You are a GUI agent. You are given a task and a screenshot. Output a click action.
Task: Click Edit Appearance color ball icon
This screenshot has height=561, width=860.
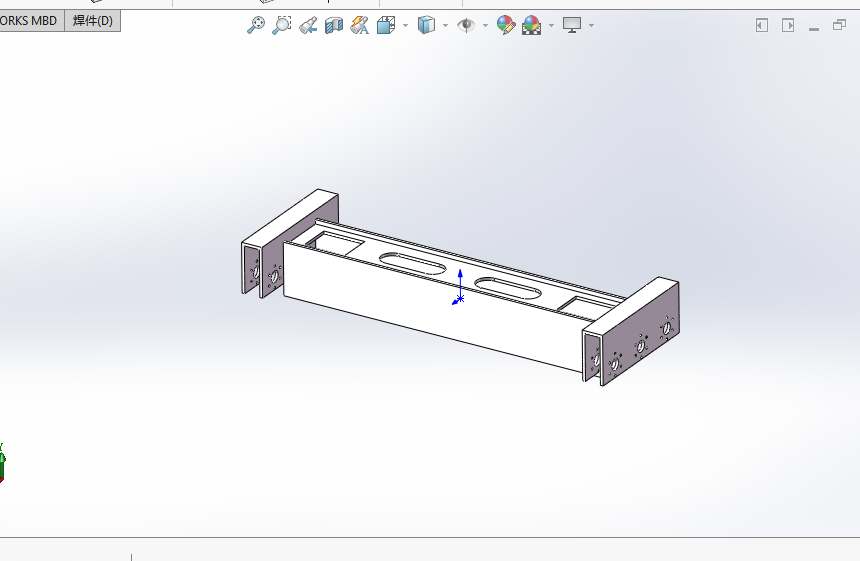[x=506, y=25]
